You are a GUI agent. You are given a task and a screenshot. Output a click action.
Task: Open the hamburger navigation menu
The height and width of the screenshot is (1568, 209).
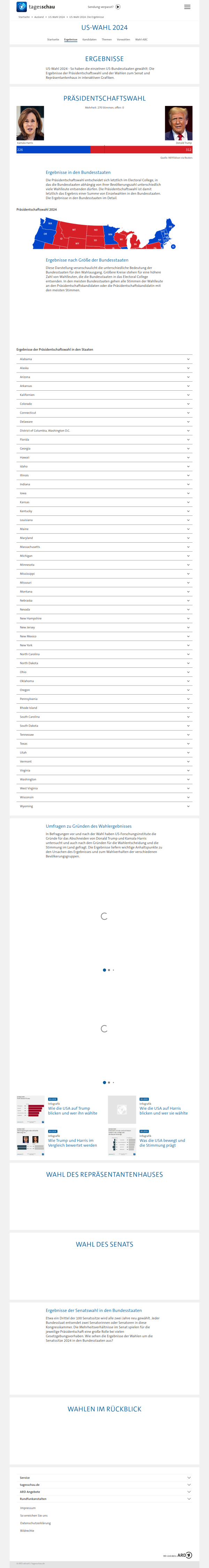point(187,7)
